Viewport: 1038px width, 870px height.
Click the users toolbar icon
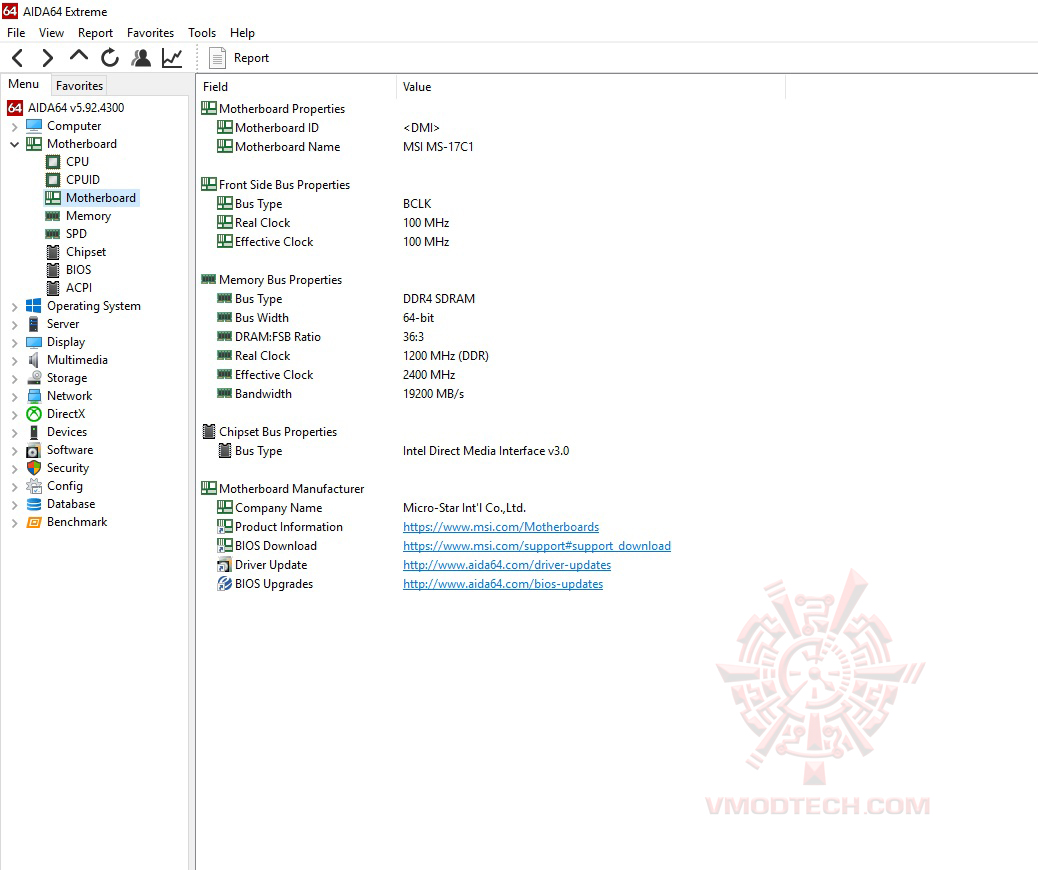[x=141, y=58]
